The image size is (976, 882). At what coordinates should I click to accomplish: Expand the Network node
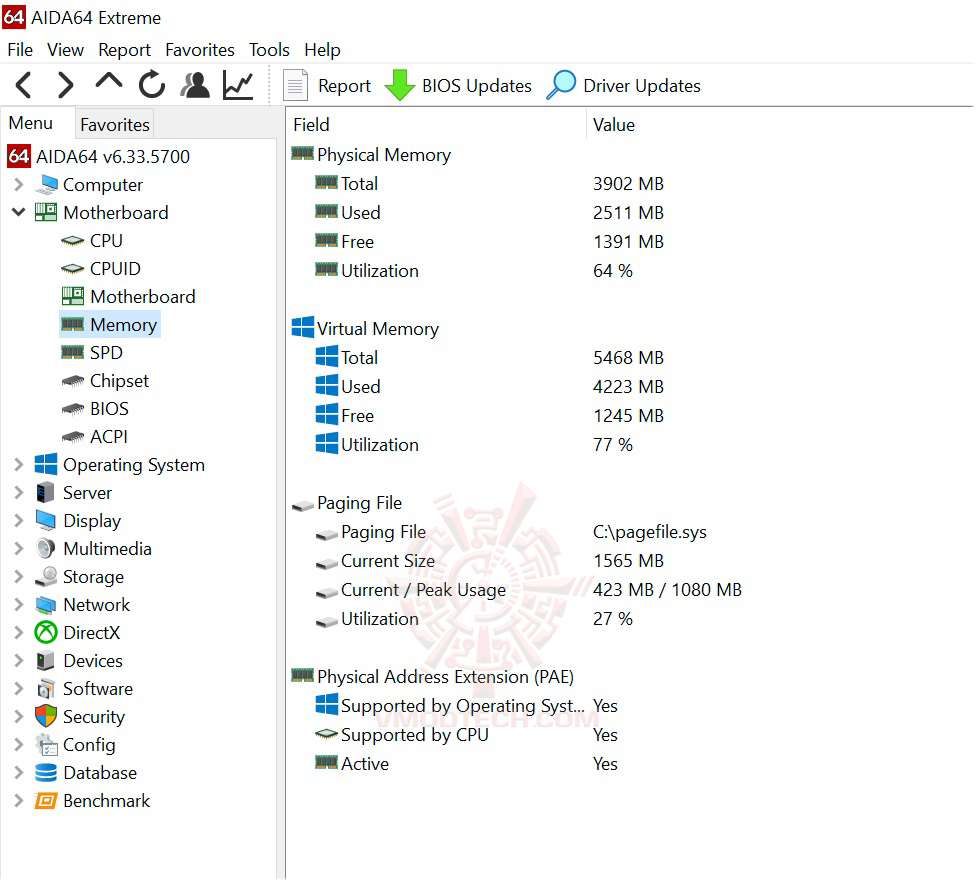coord(19,605)
